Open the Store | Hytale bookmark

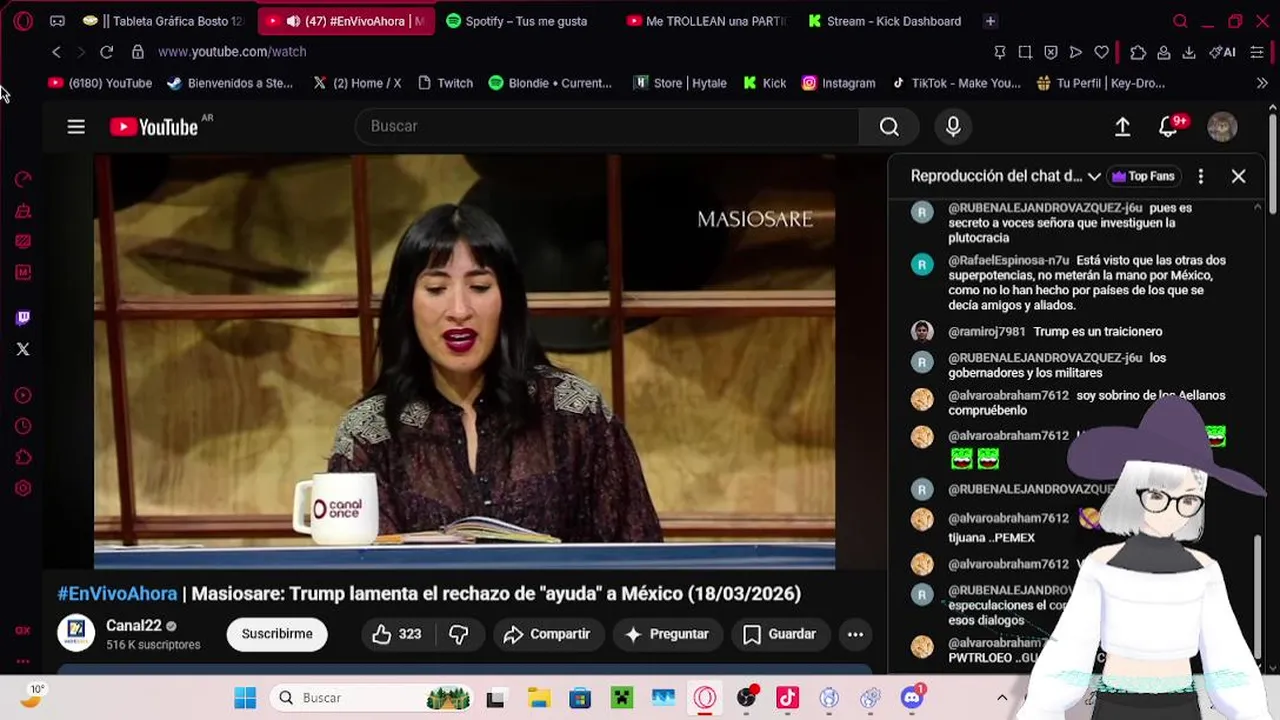point(680,83)
